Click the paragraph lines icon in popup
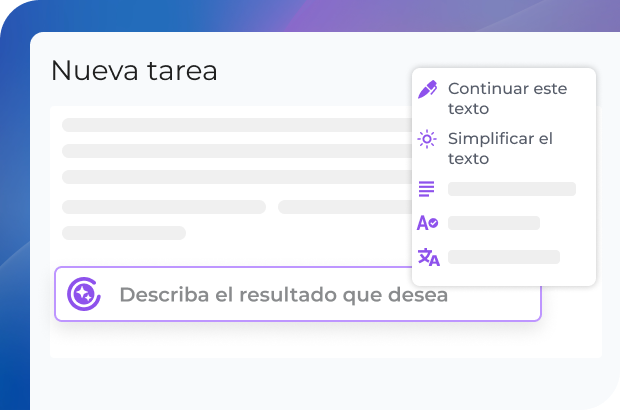Viewport: 620px width, 410px height. click(x=428, y=189)
